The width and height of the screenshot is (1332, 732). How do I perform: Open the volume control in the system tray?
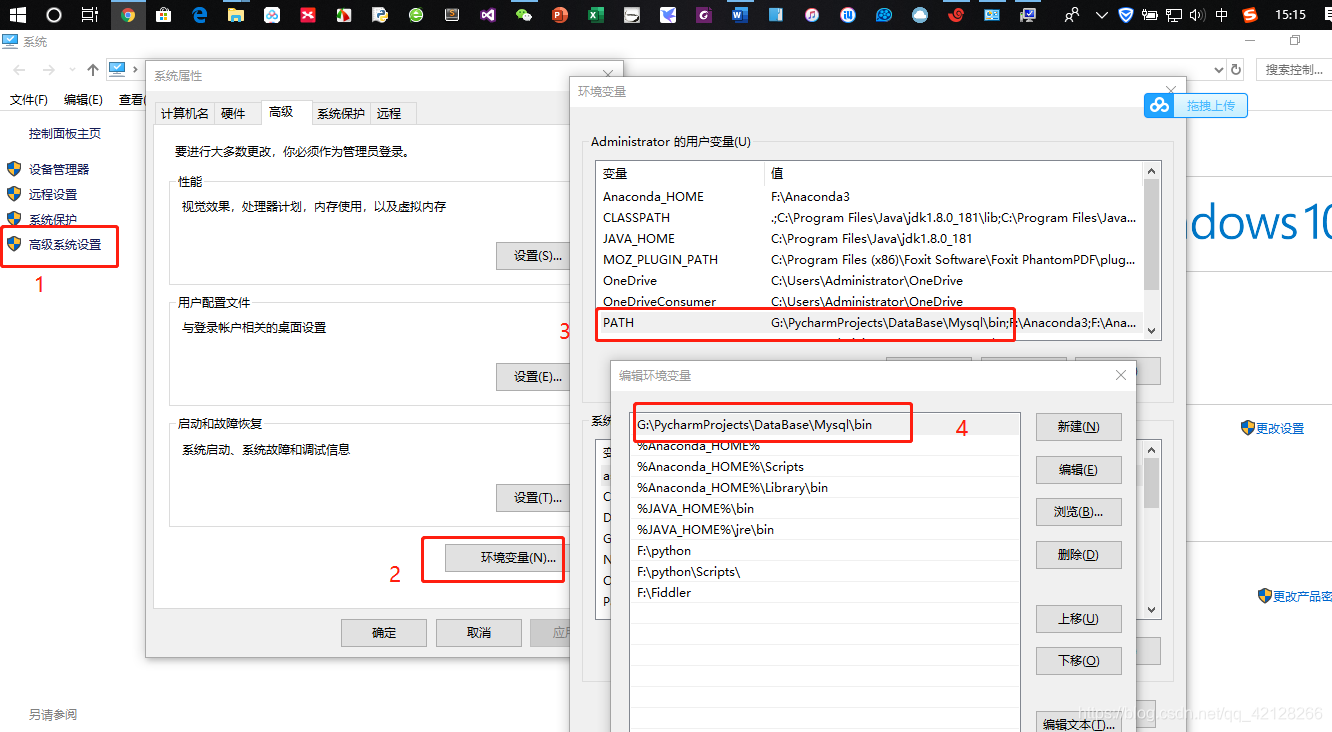click(1196, 15)
